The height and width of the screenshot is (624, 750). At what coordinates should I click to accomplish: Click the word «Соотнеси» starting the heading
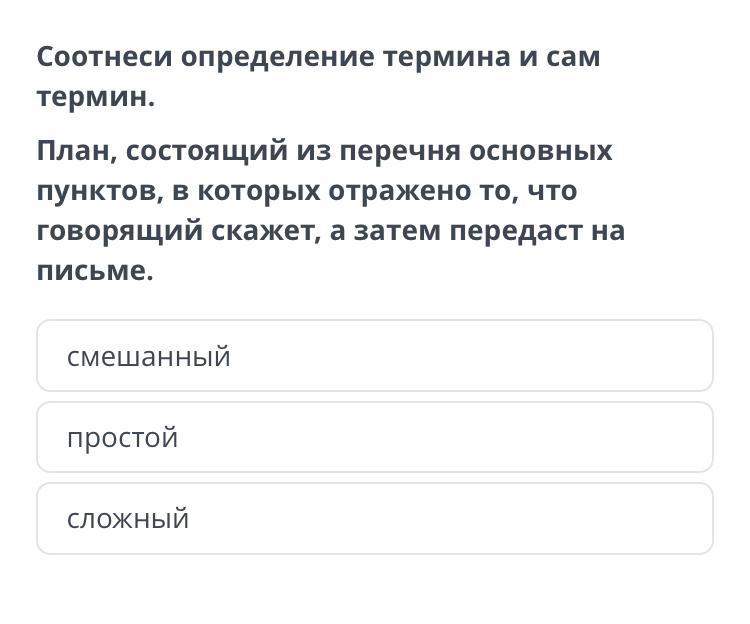(x=104, y=57)
